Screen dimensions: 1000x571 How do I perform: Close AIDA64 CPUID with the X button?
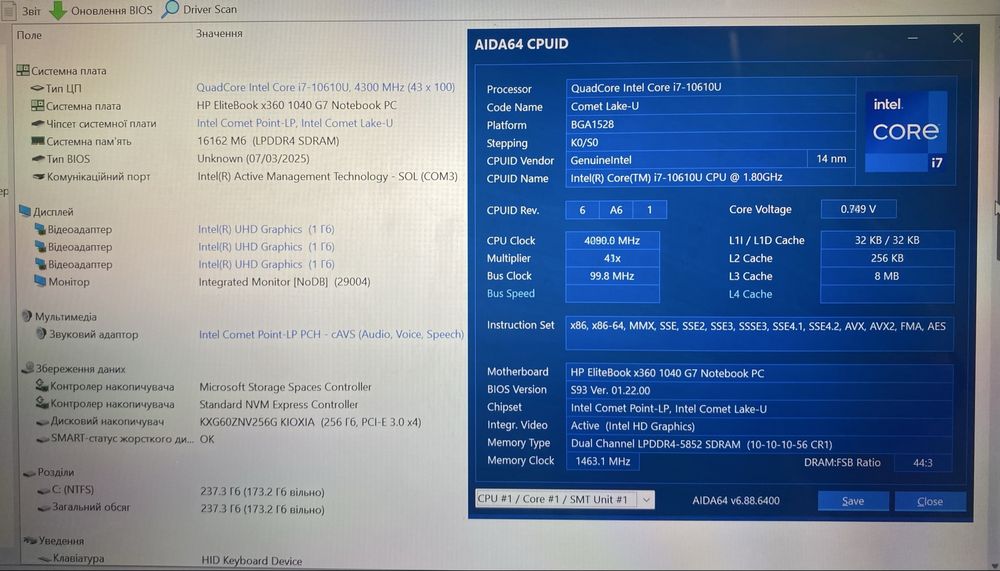958,38
